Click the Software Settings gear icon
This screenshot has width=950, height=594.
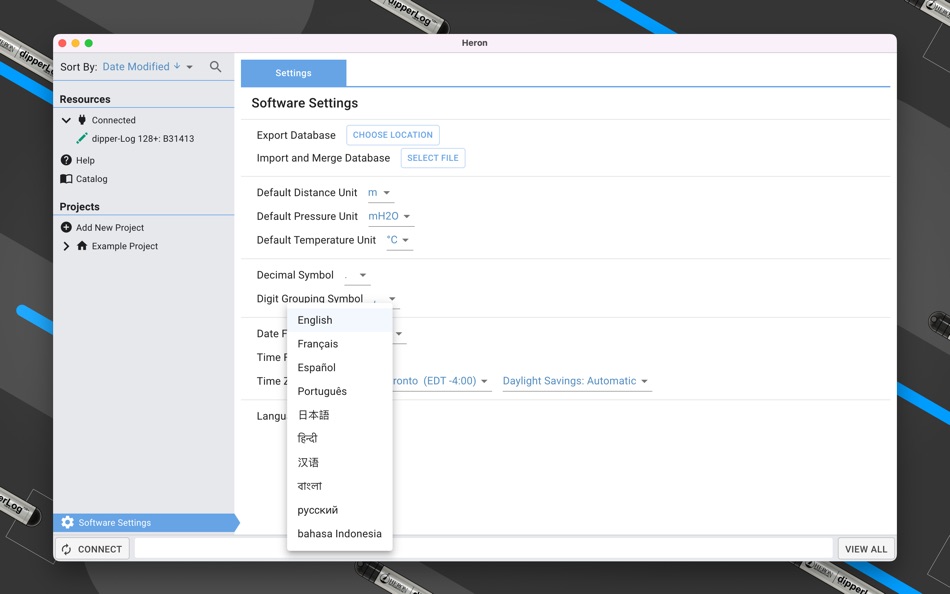tap(67, 522)
